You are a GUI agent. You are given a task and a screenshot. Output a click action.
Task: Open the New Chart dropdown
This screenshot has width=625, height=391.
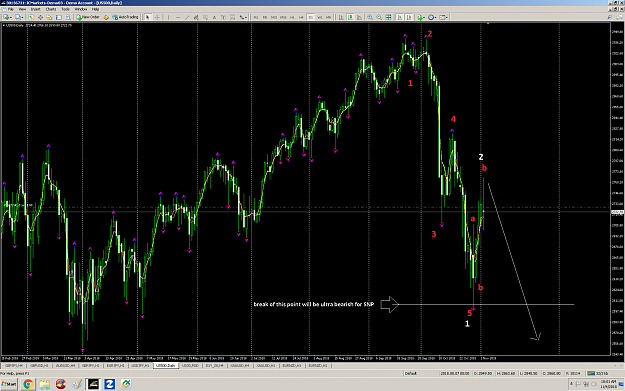(x=8, y=17)
